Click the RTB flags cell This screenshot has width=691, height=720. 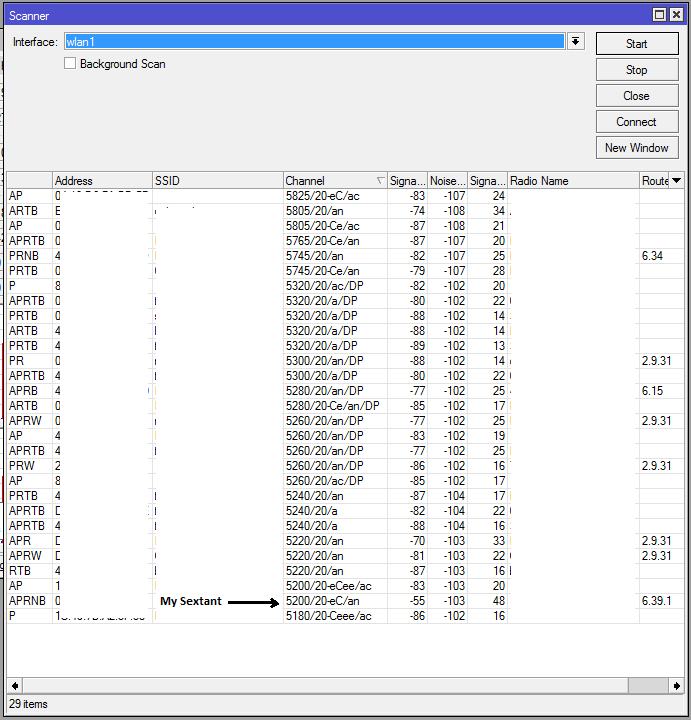point(29,571)
